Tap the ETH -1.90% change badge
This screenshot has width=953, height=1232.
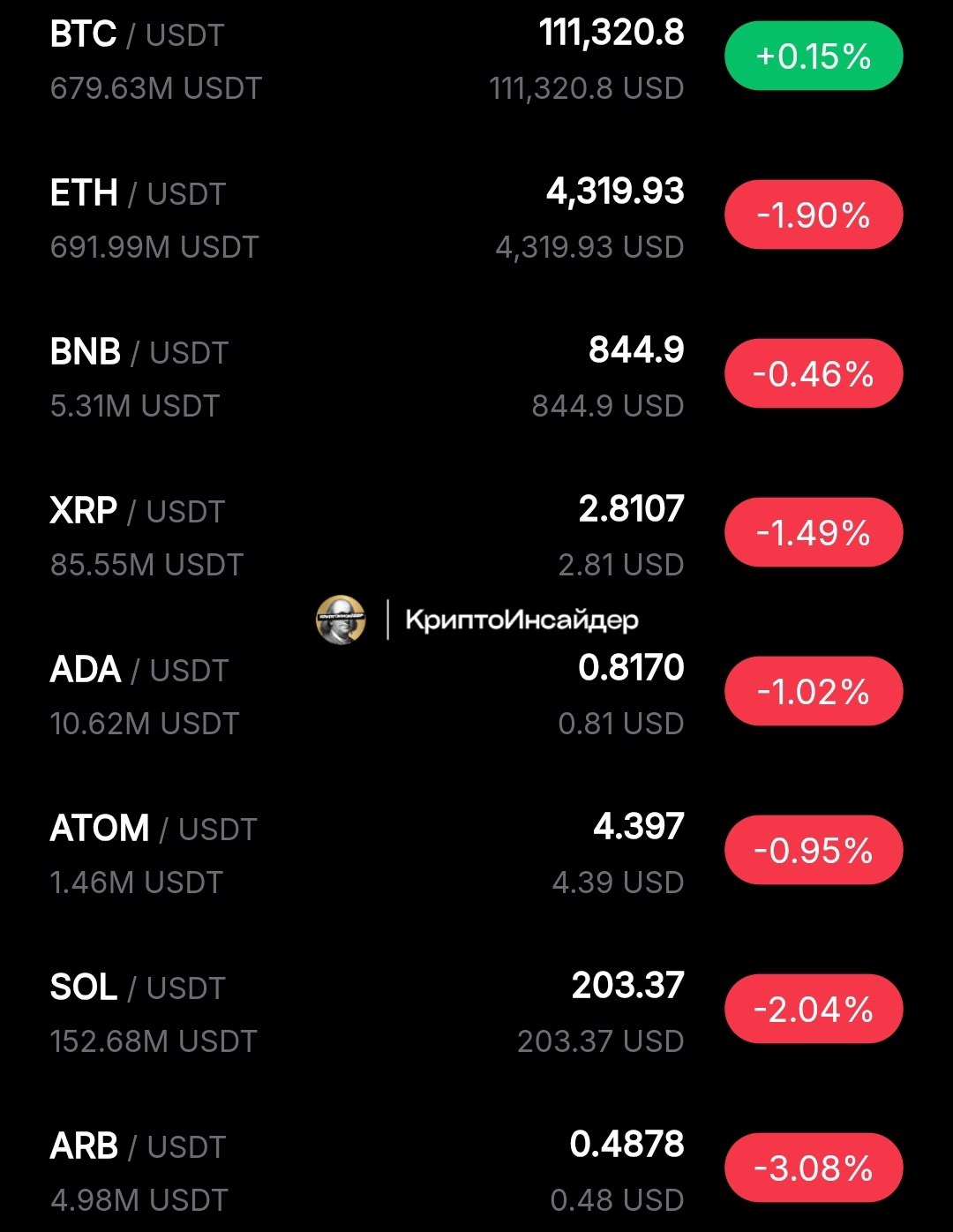coord(814,215)
